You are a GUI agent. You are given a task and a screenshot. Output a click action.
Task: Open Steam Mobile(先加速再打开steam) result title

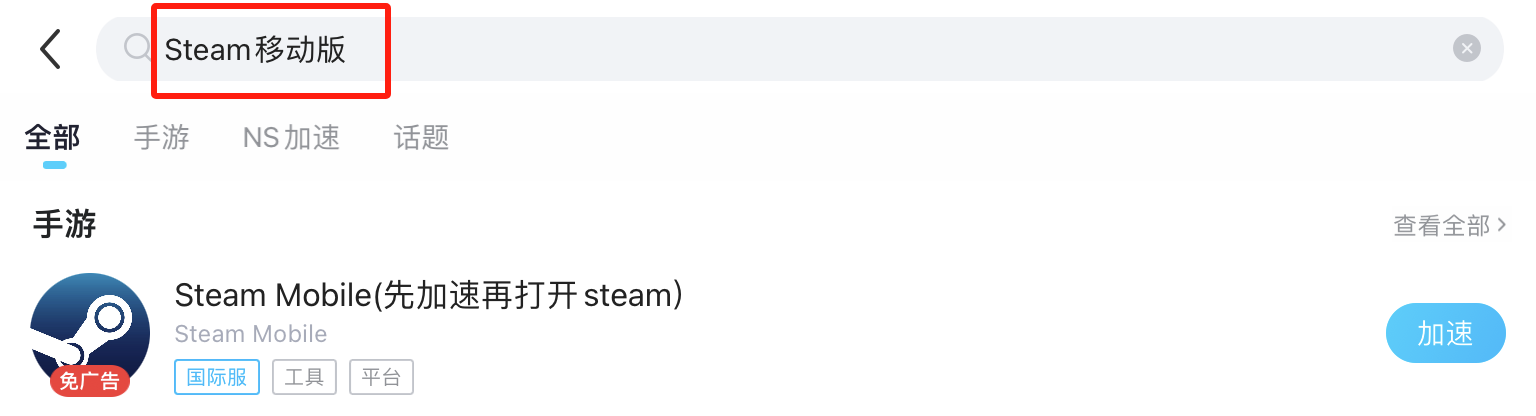pos(428,295)
